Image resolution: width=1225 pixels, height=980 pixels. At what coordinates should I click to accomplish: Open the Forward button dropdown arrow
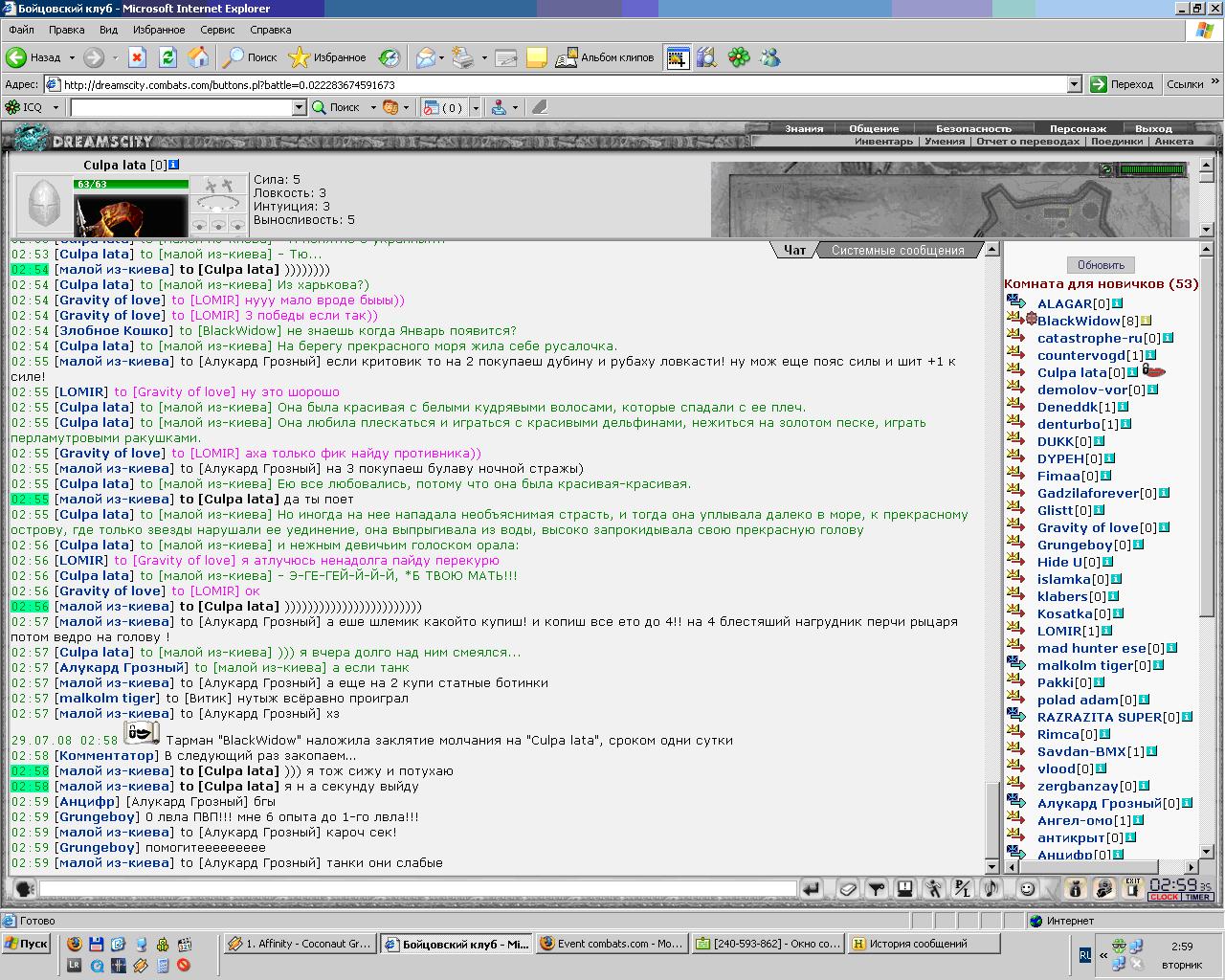(x=115, y=57)
